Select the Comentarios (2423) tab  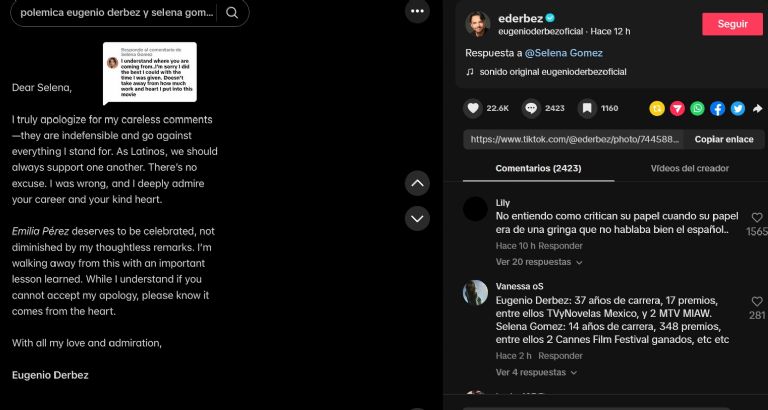pos(538,169)
